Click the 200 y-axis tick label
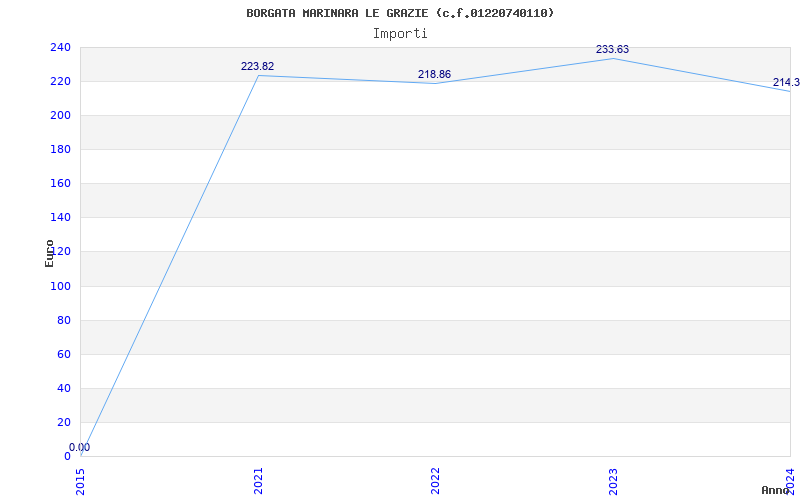Viewport: 800px width, 500px height. 60,116
